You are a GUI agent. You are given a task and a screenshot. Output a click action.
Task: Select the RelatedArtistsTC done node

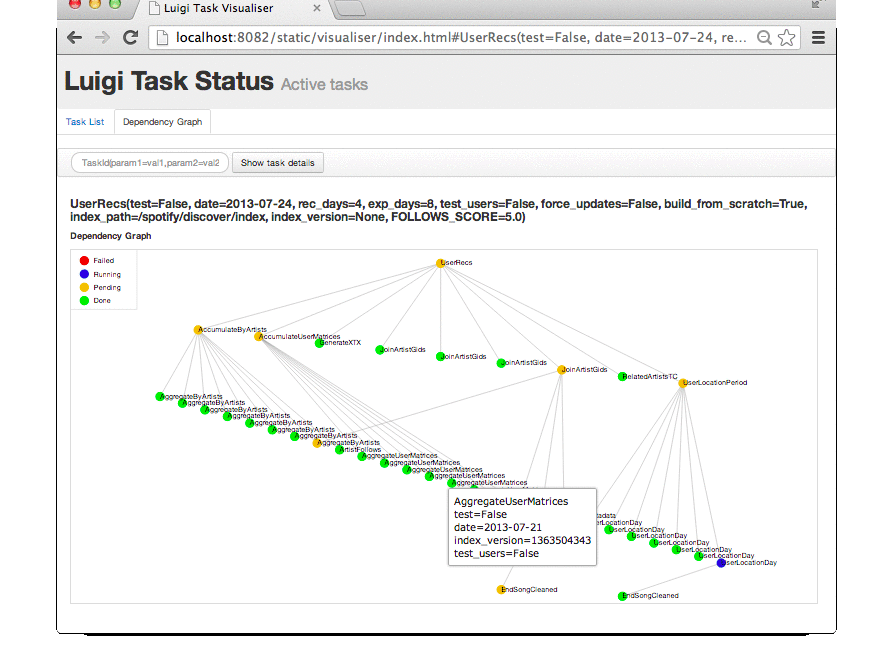pyautogui.click(x=622, y=376)
